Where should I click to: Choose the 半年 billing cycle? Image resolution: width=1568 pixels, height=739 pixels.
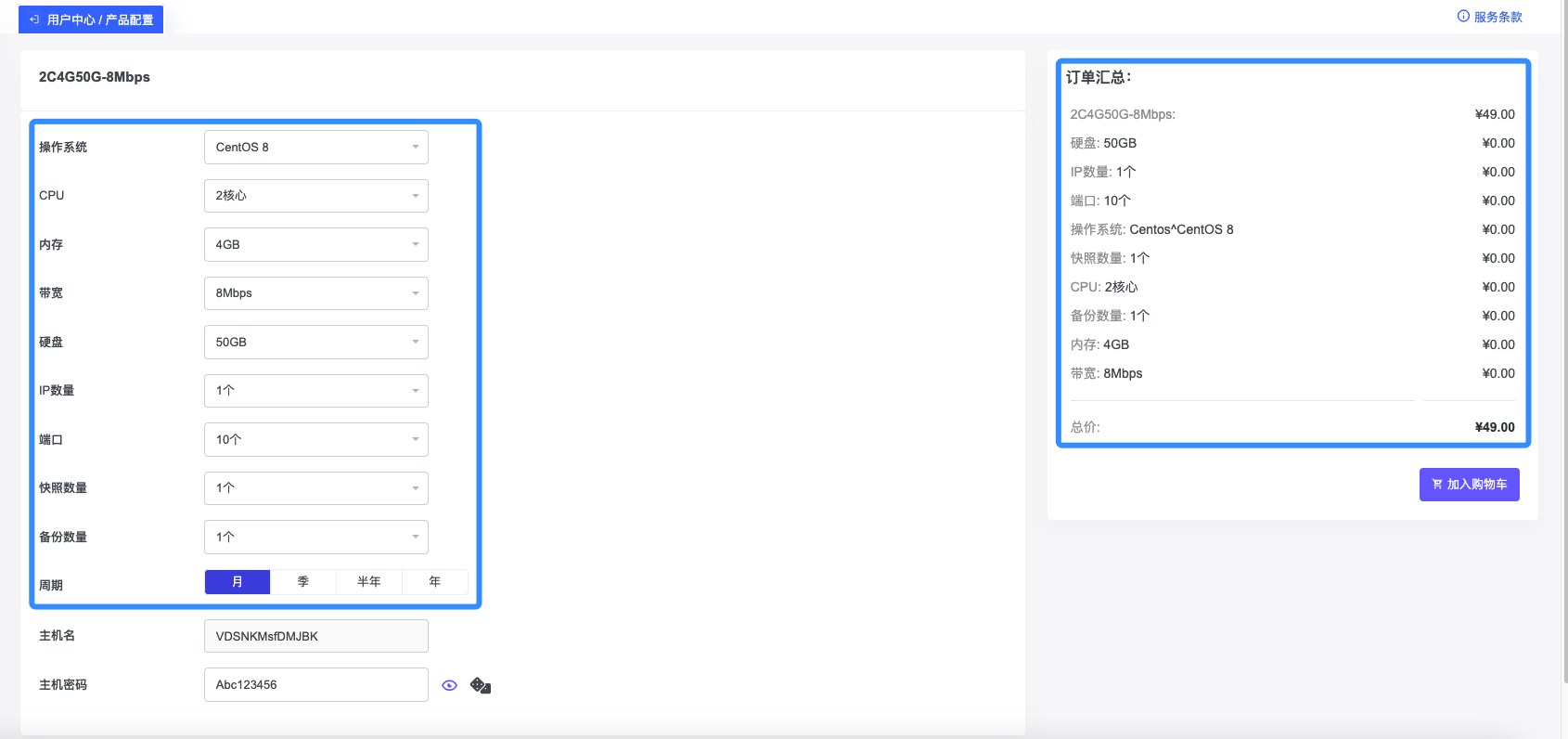369,582
